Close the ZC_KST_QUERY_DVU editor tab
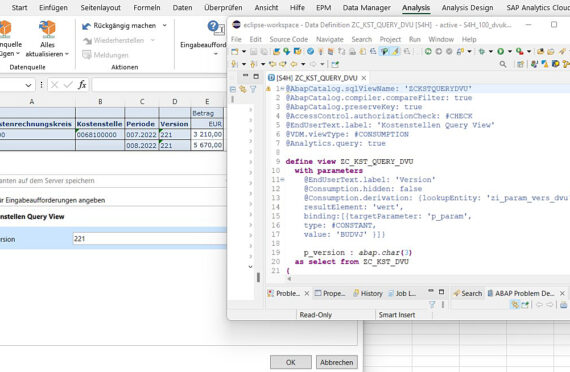 [x=364, y=78]
